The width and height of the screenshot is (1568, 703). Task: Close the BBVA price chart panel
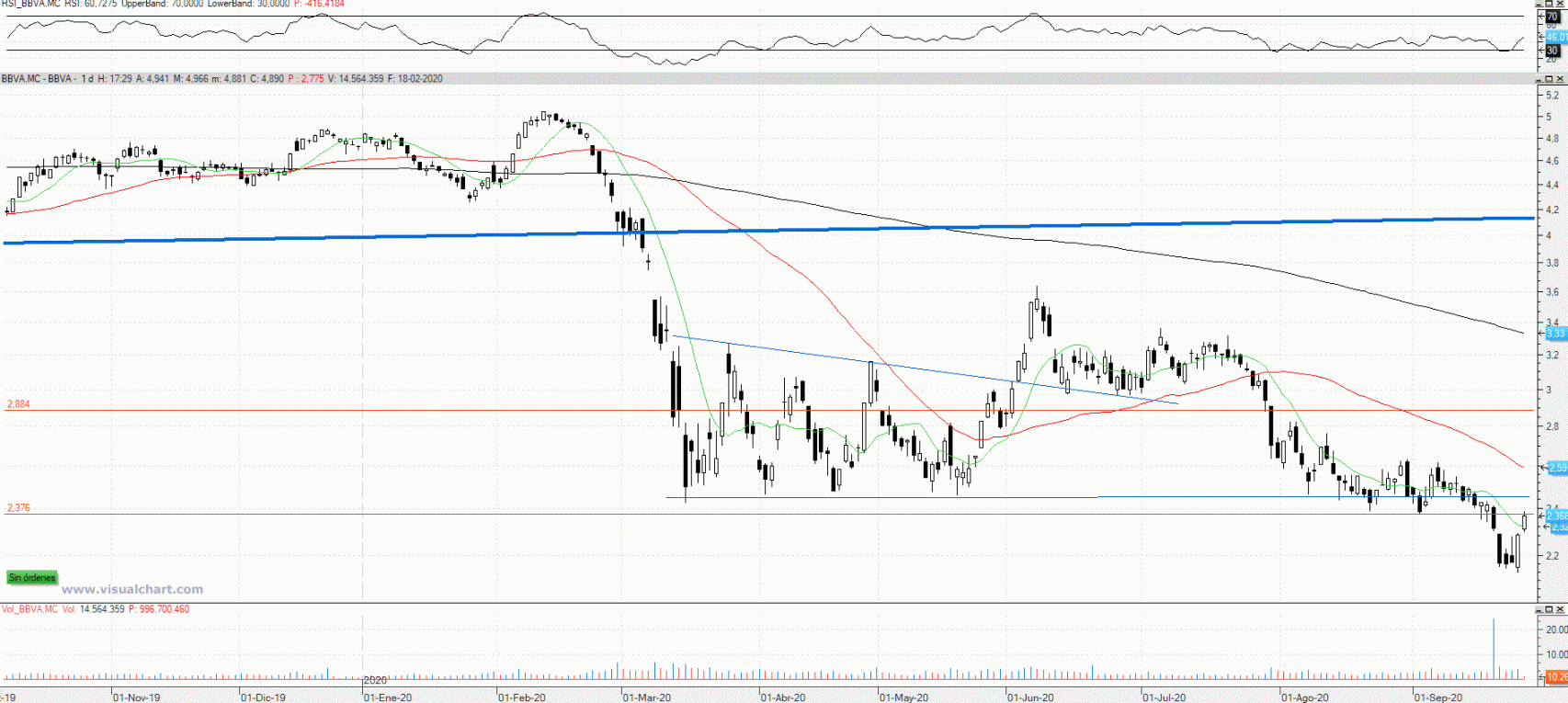pyautogui.click(x=1560, y=79)
